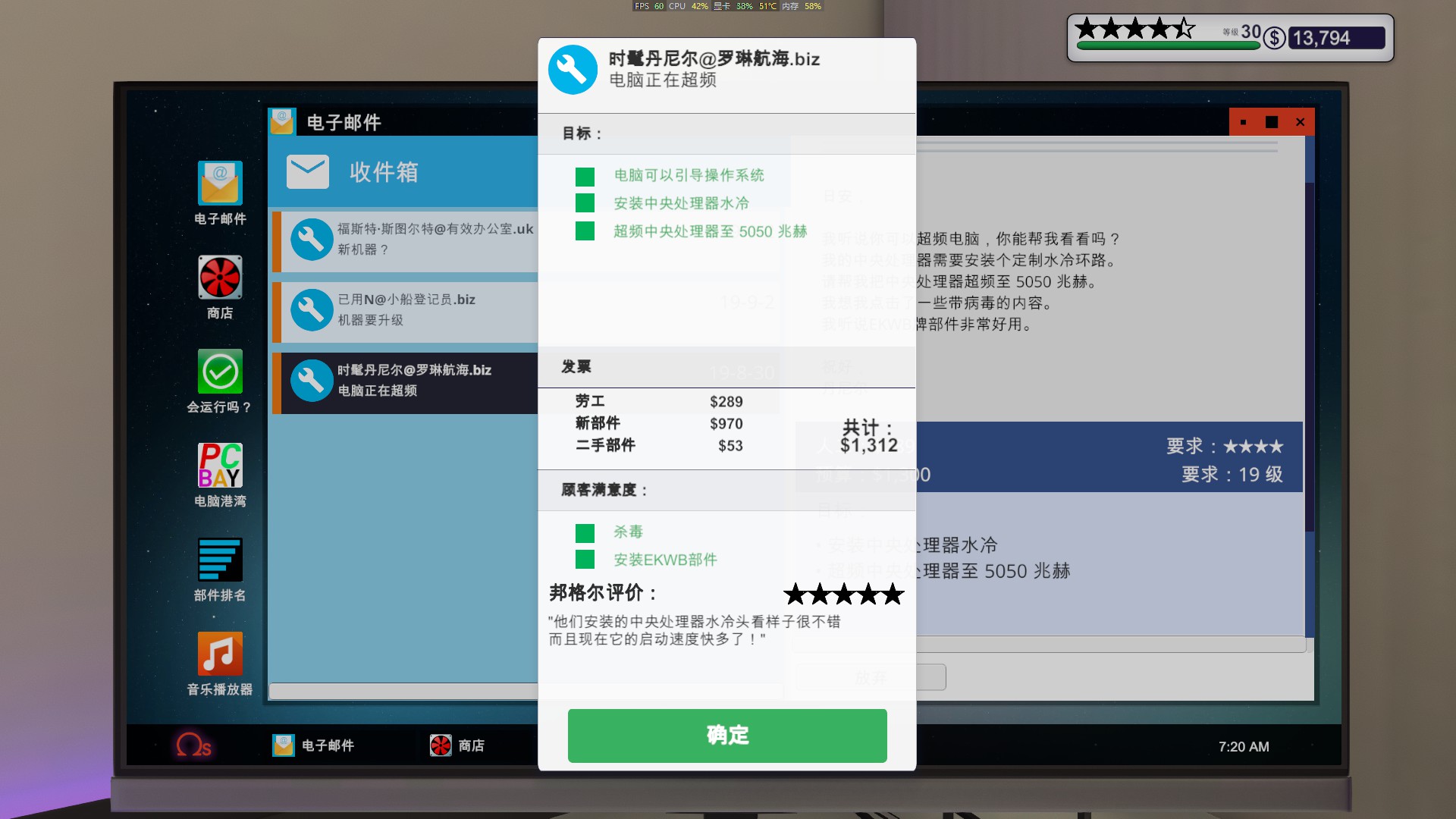Switch to 电子邮件 in the taskbar
This screenshot has height=819, width=1456.
(x=313, y=745)
